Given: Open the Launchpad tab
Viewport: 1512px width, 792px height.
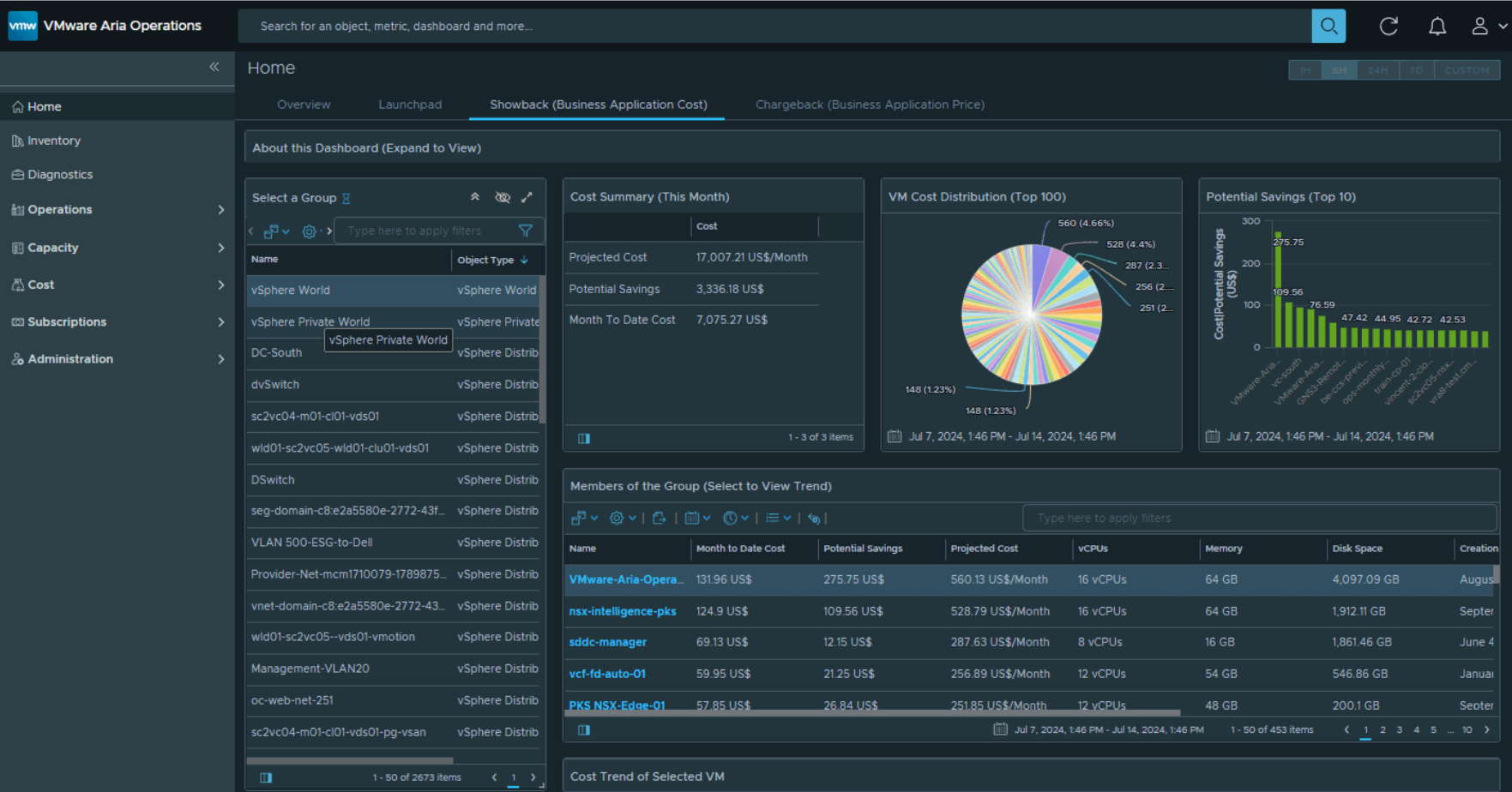Looking at the screenshot, I should point(410,104).
